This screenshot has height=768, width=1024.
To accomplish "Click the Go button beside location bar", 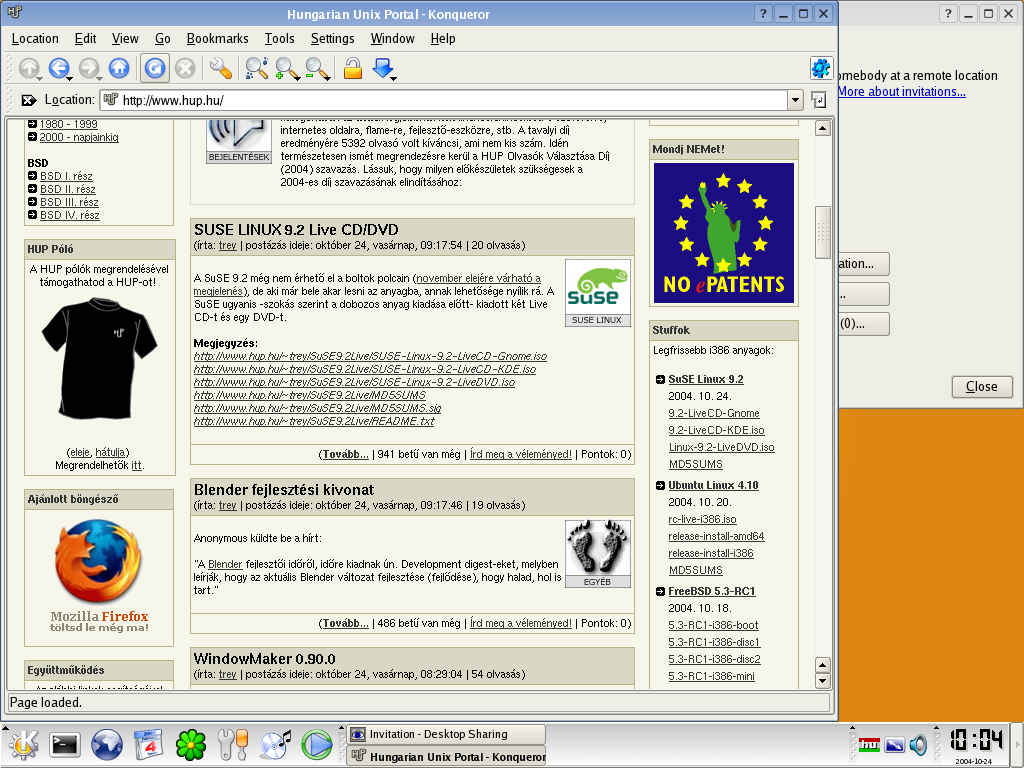I will coord(818,100).
